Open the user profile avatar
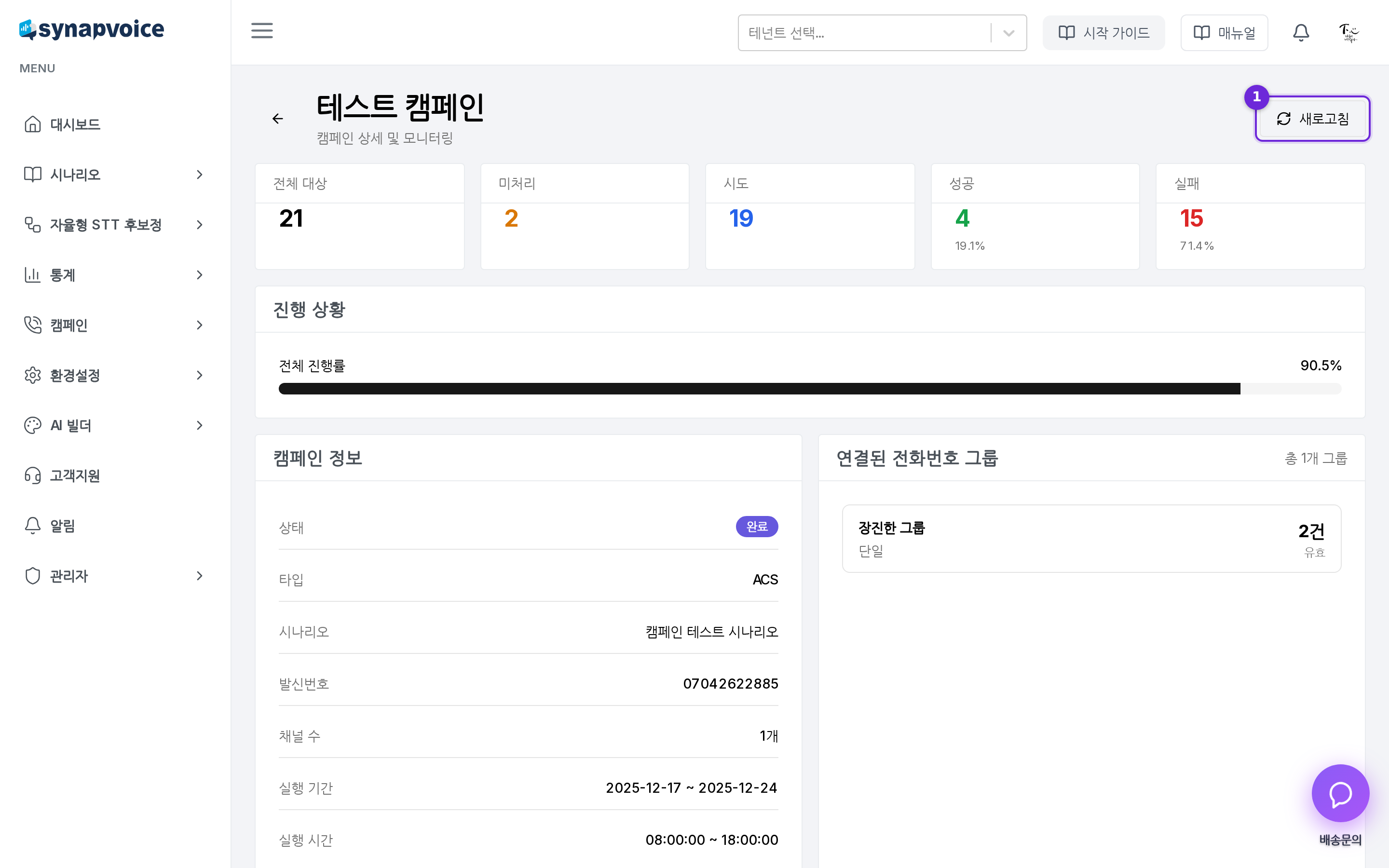1389x868 pixels. (1348, 33)
